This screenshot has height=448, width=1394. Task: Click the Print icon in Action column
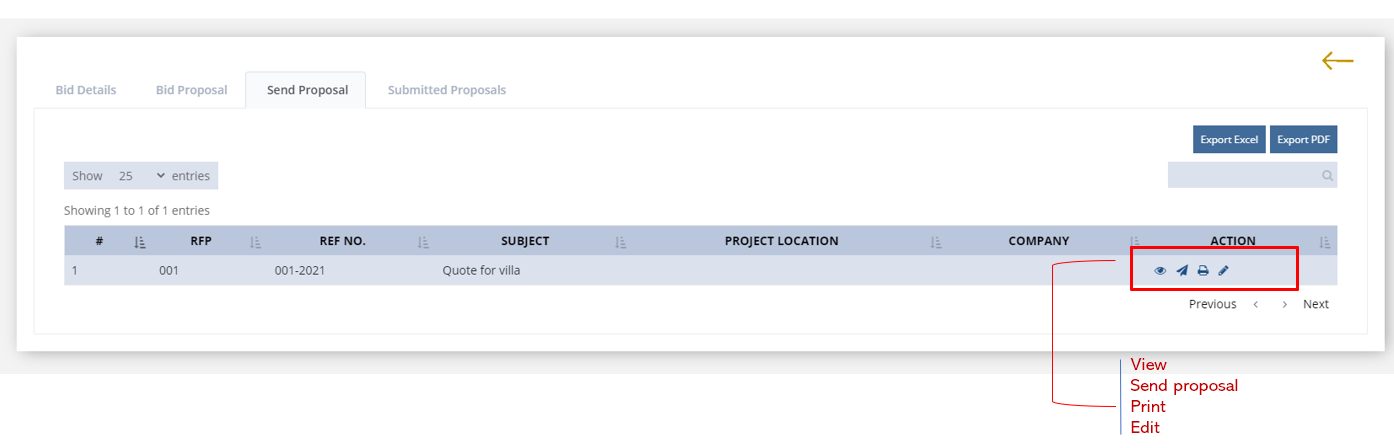(1203, 270)
